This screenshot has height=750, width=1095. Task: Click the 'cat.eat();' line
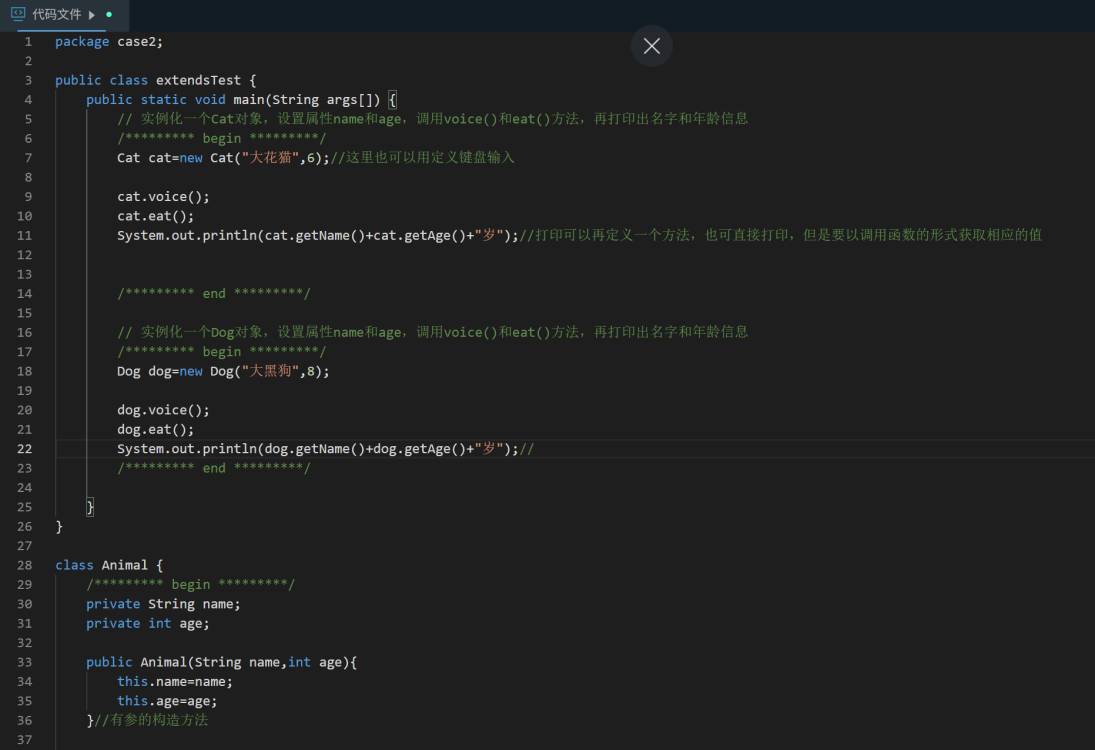tap(155, 216)
